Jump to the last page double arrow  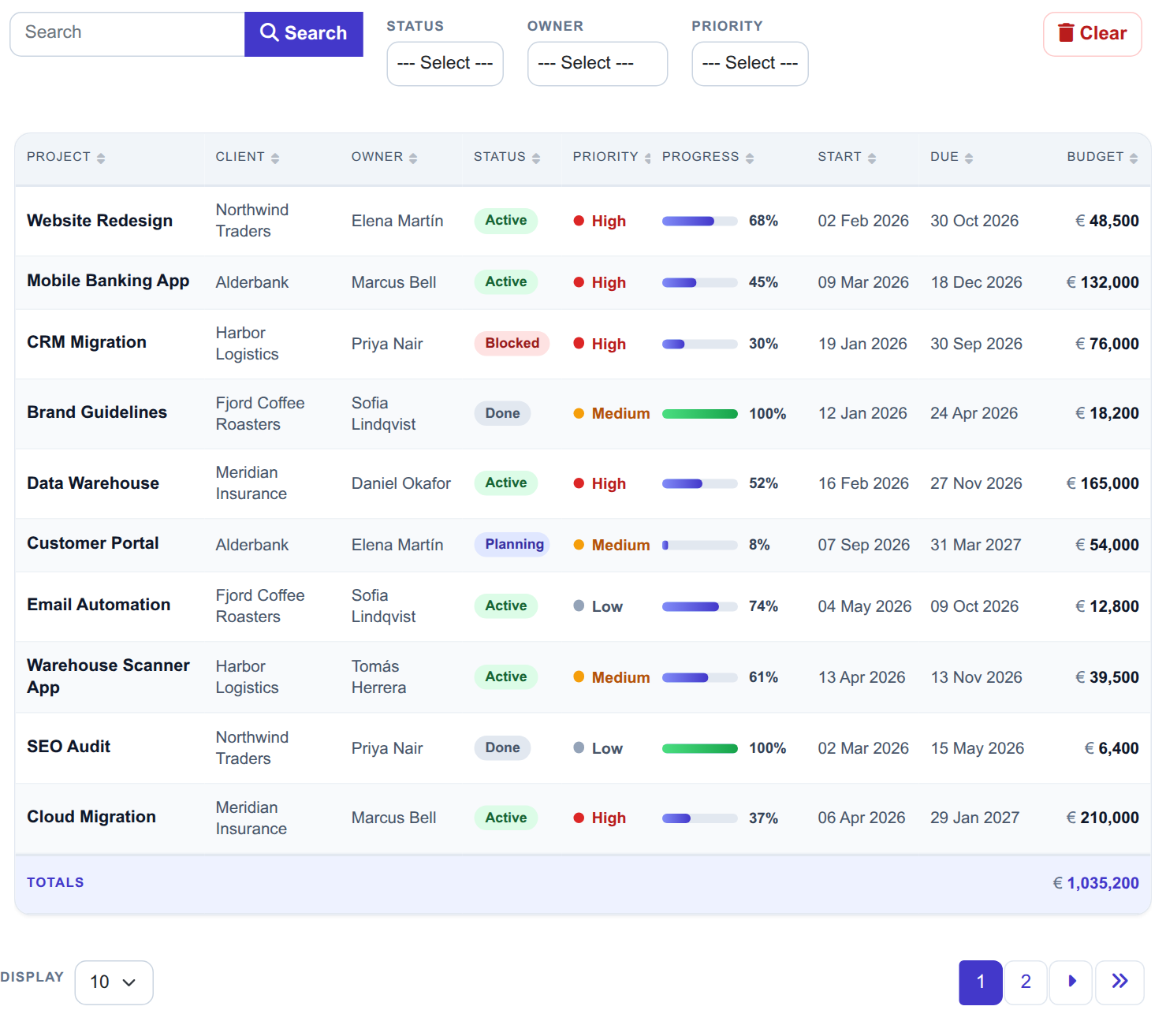click(1119, 982)
